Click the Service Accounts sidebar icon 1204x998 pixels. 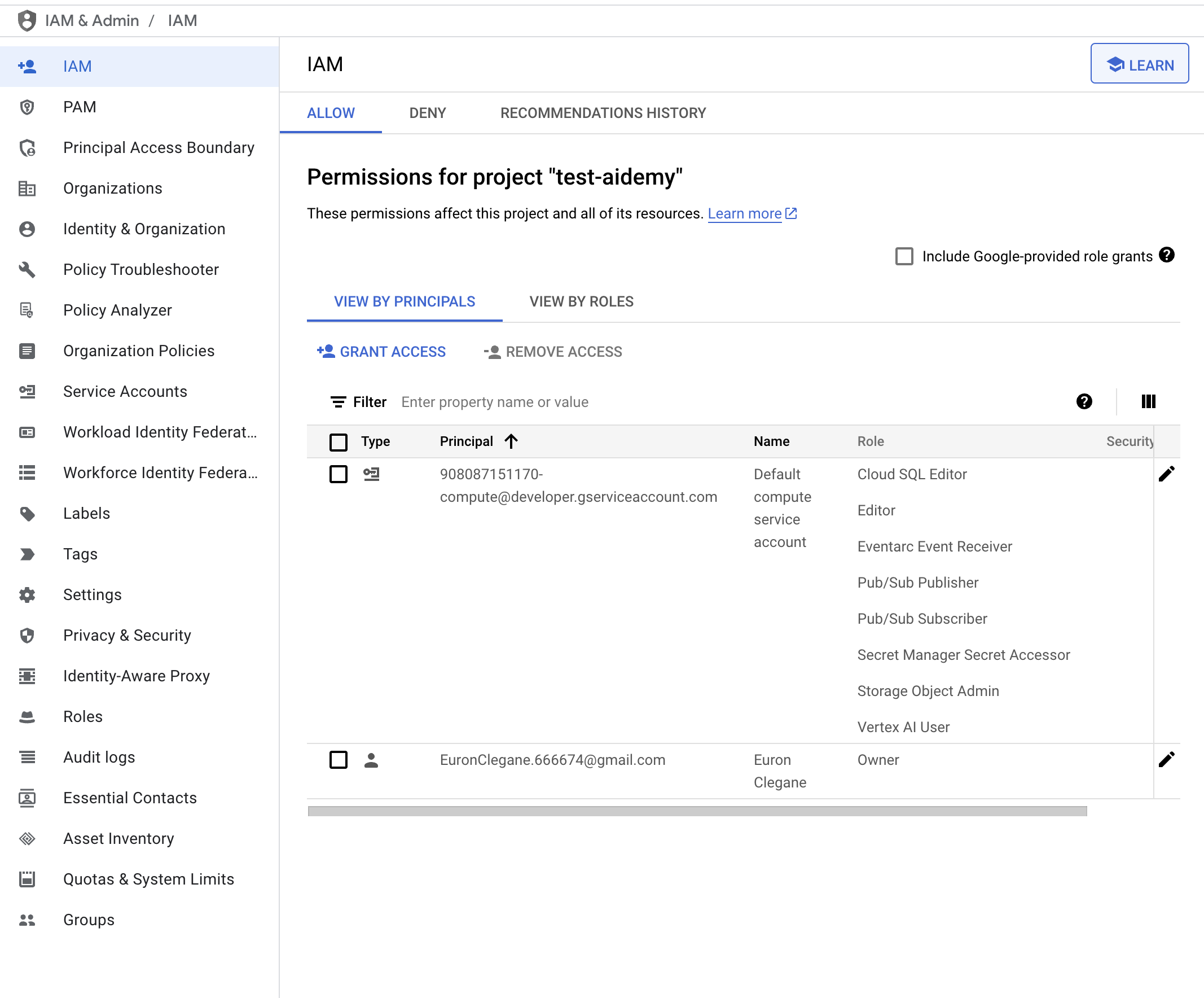(27, 391)
